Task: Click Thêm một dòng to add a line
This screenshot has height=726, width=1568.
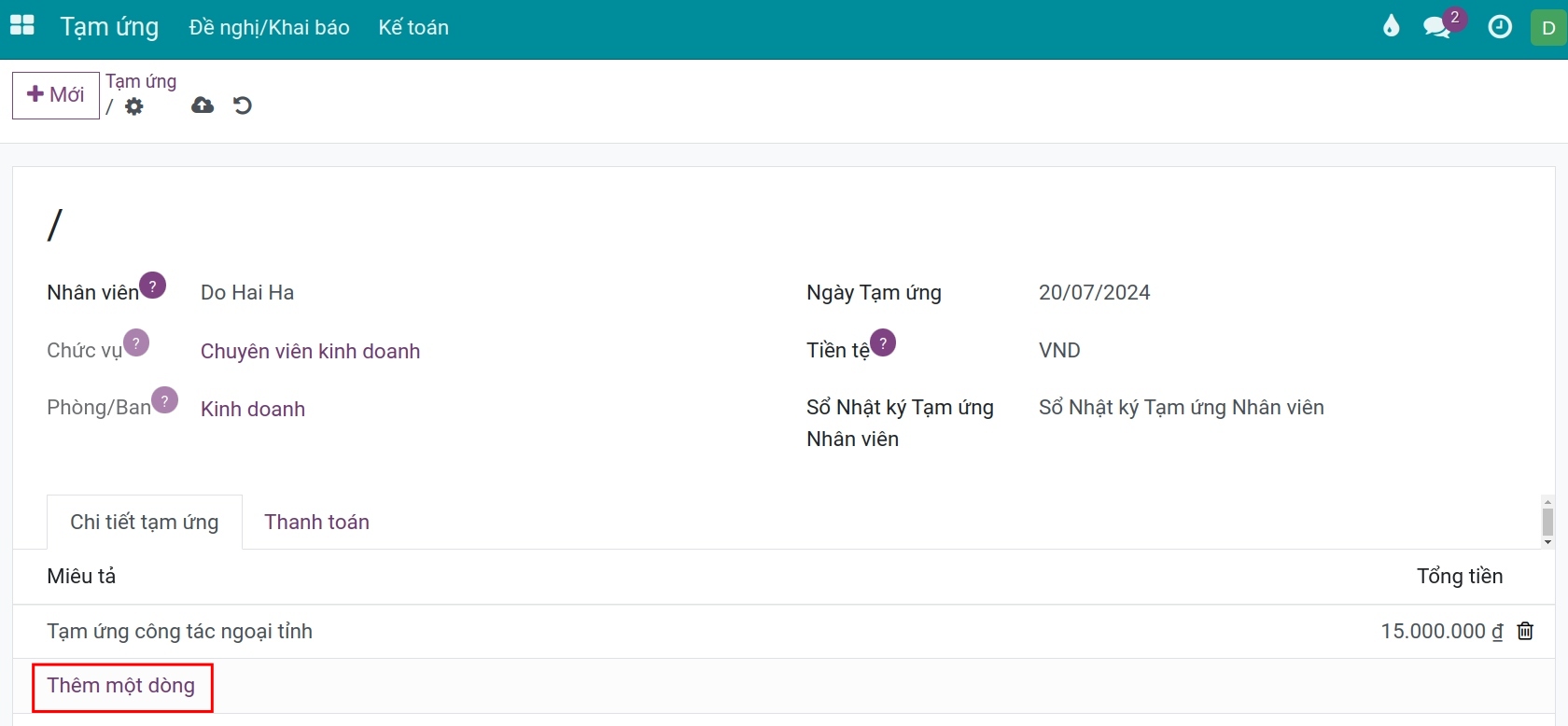Action: (x=121, y=686)
